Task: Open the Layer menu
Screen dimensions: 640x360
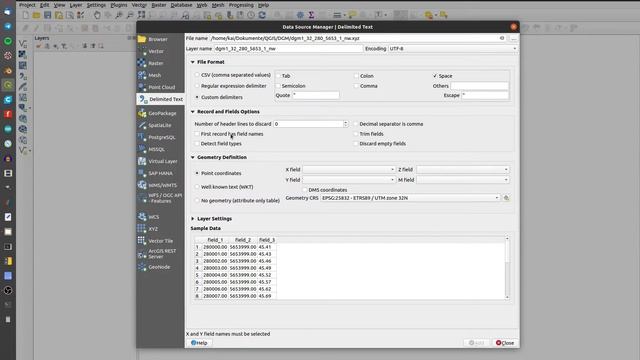Action: pos(76,5)
